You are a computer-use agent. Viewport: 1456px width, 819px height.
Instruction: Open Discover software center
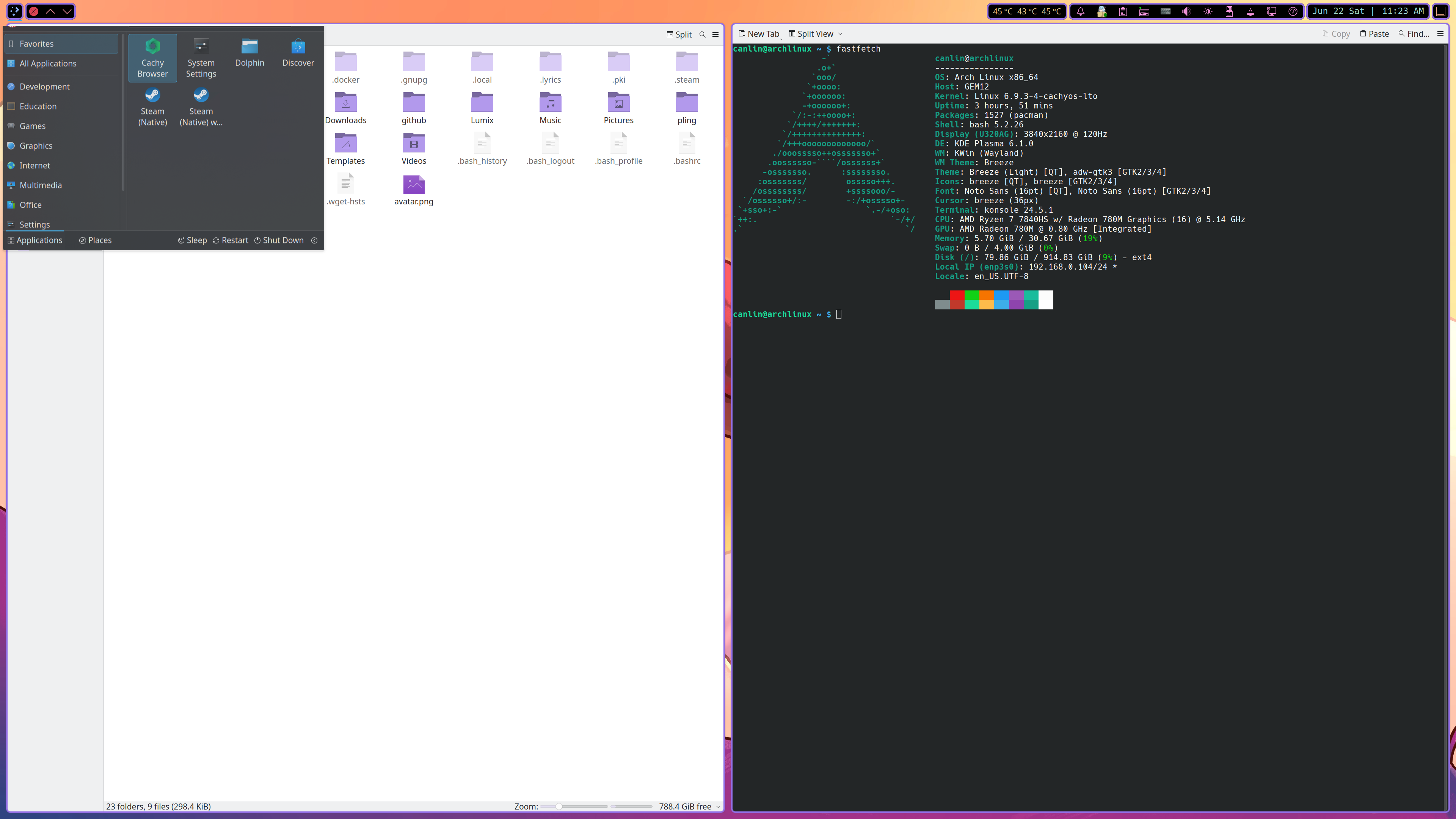pyautogui.click(x=298, y=53)
